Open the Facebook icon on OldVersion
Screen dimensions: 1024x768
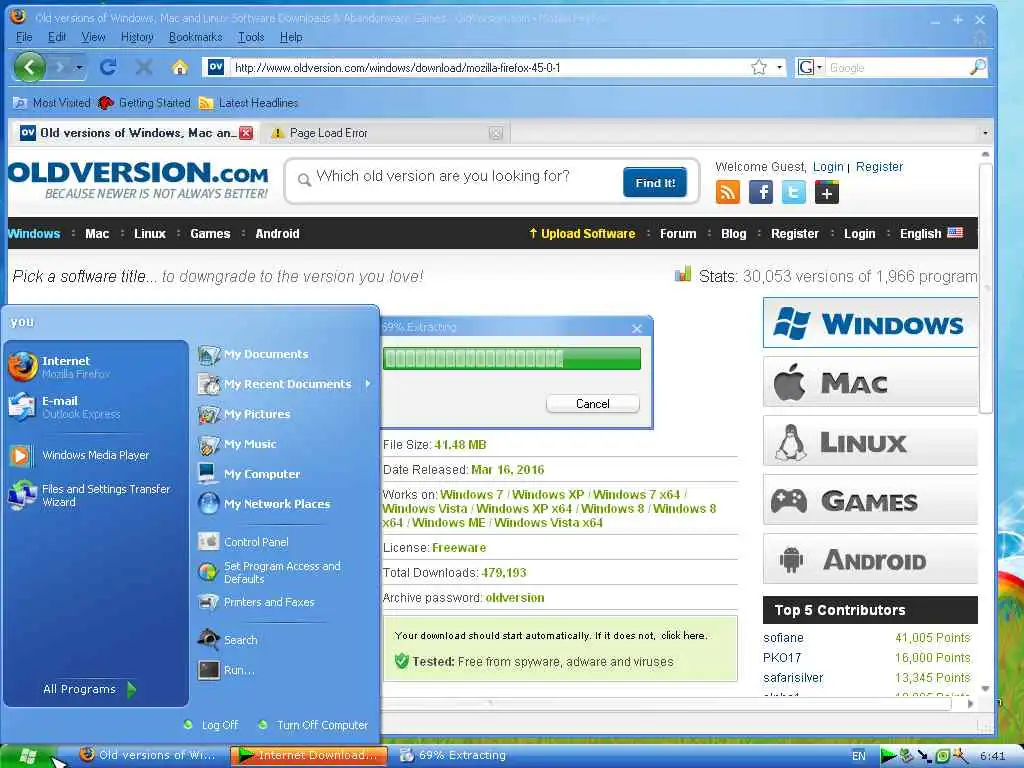(x=760, y=193)
